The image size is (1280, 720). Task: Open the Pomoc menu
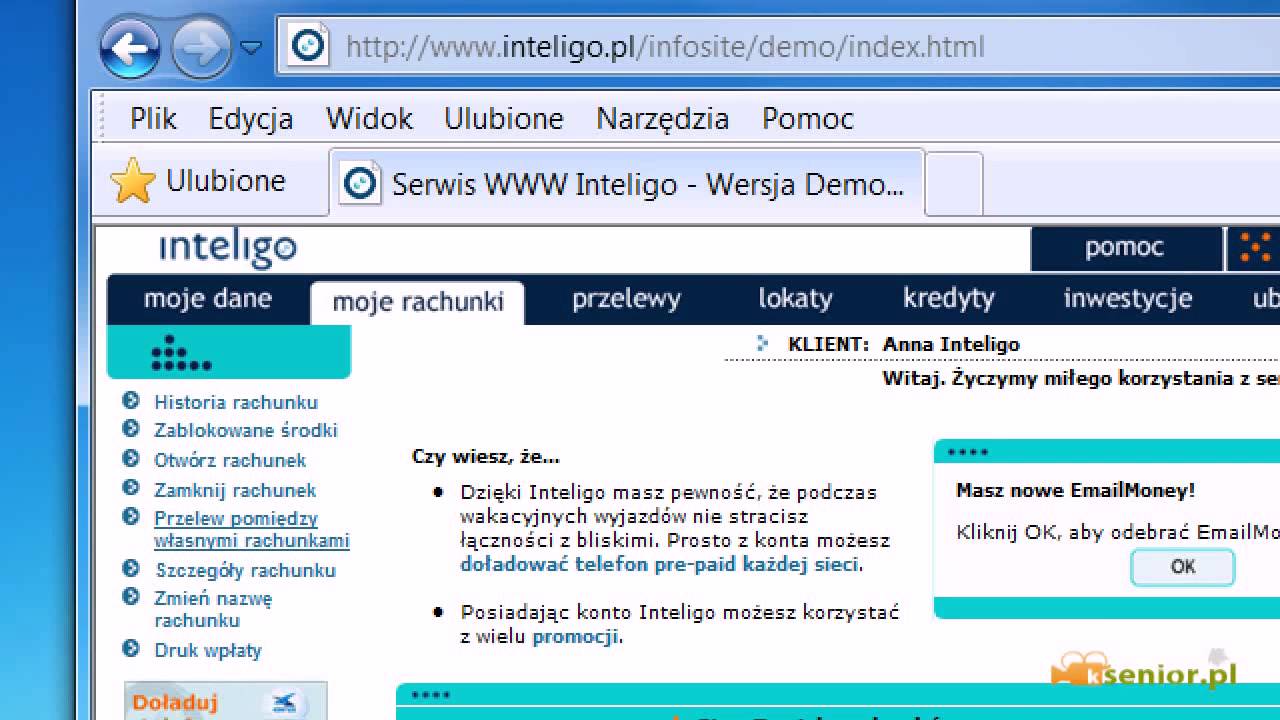click(x=808, y=118)
